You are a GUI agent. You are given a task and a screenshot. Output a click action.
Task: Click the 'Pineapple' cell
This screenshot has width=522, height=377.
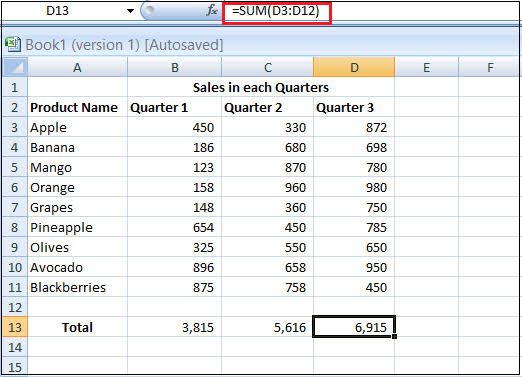pos(77,227)
